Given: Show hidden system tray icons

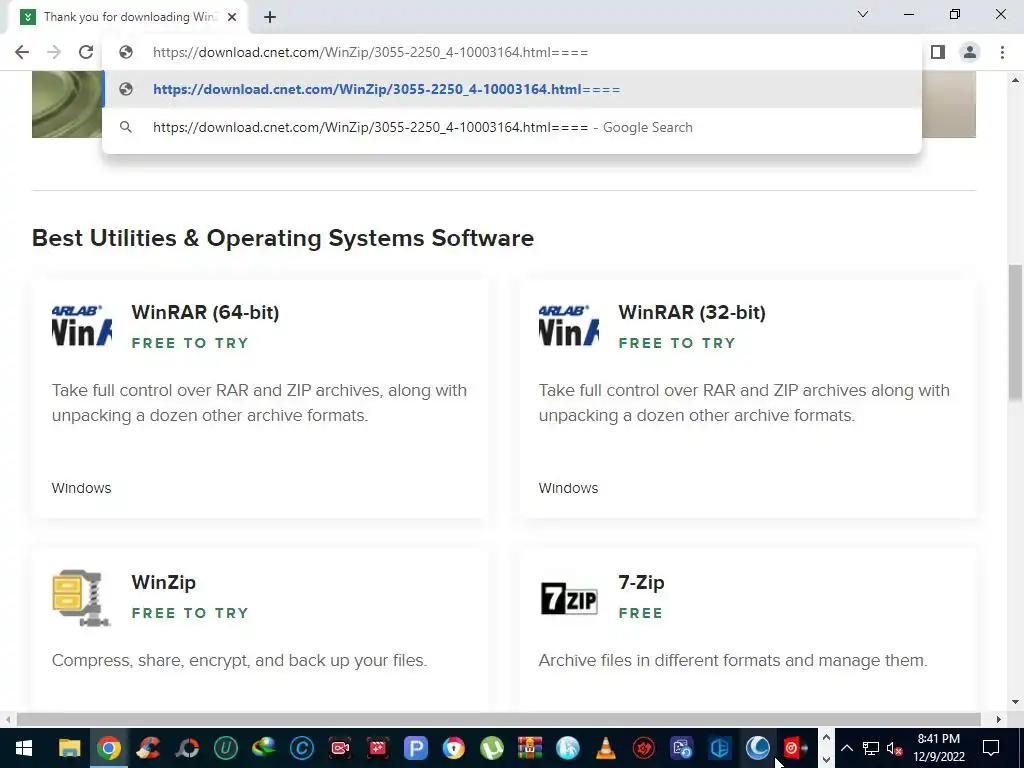Looking at the screenshot, I should (x=846, y=748).
